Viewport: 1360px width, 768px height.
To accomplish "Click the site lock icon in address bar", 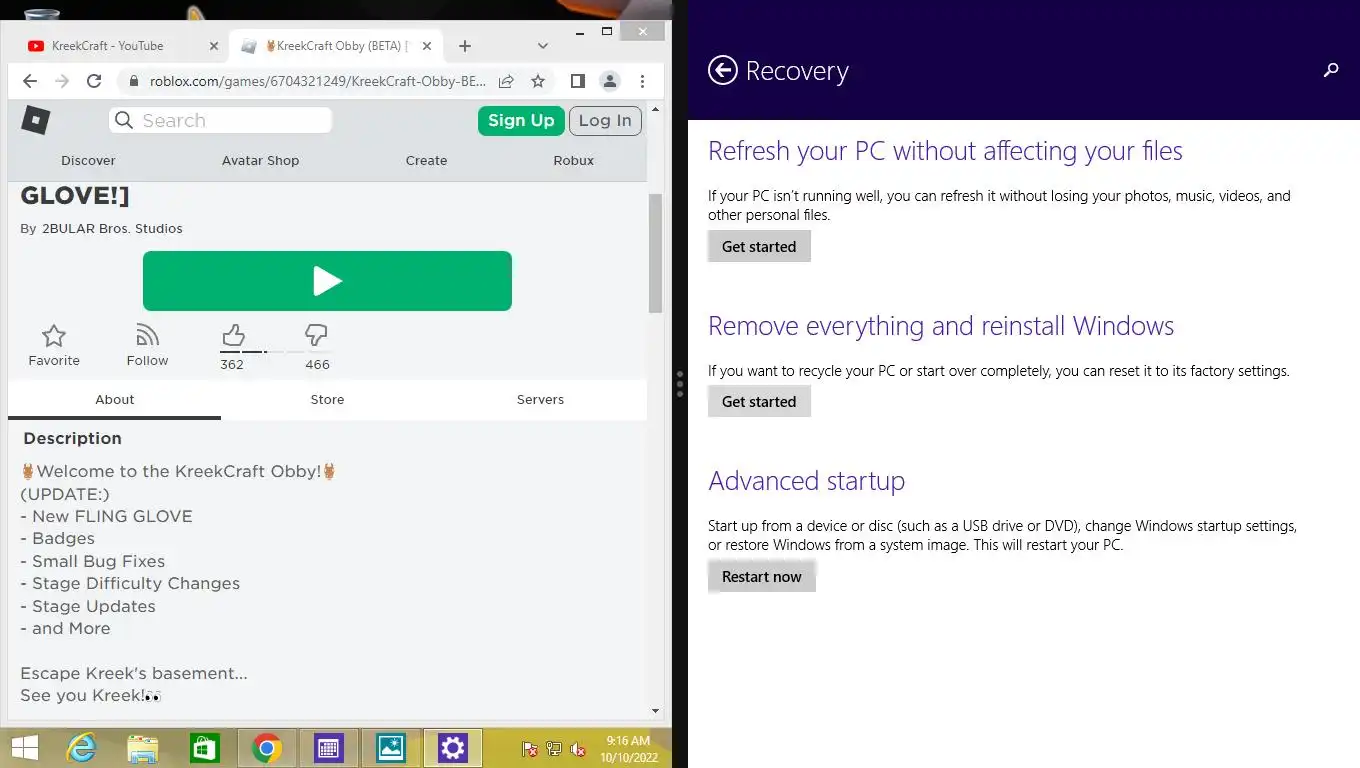I will coord(132,81).
